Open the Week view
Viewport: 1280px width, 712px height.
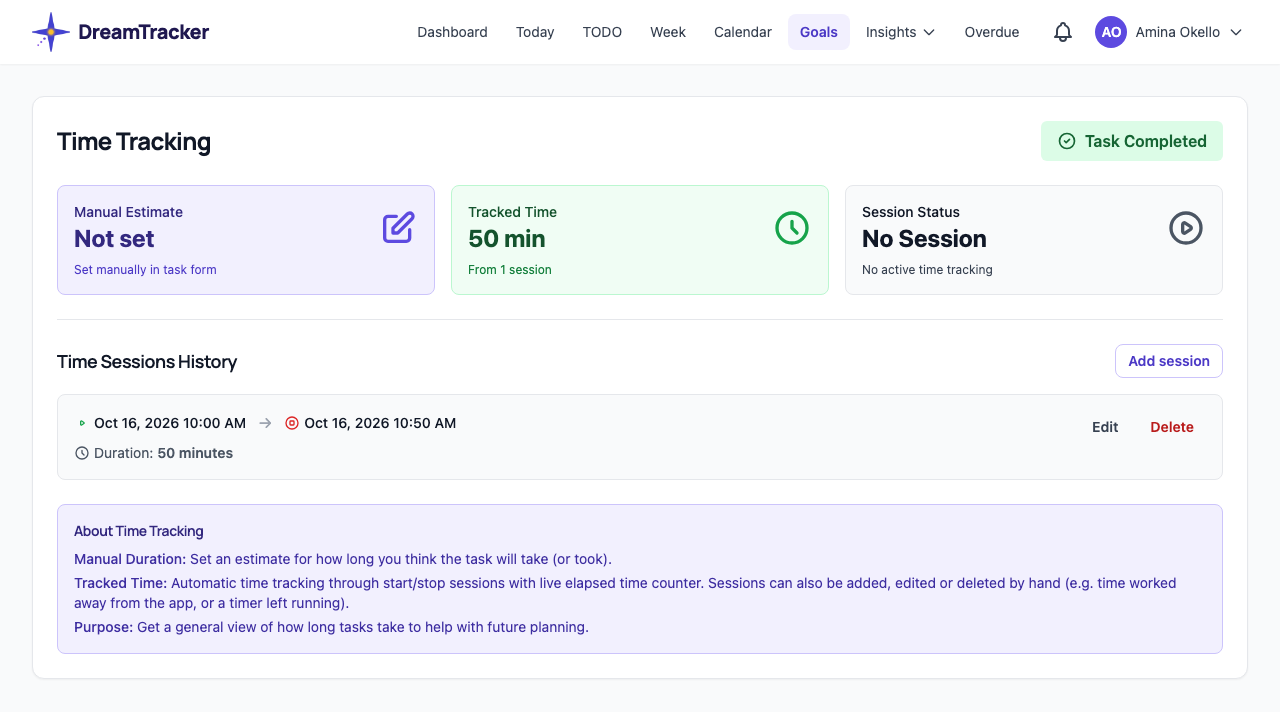tap(668, 32)
